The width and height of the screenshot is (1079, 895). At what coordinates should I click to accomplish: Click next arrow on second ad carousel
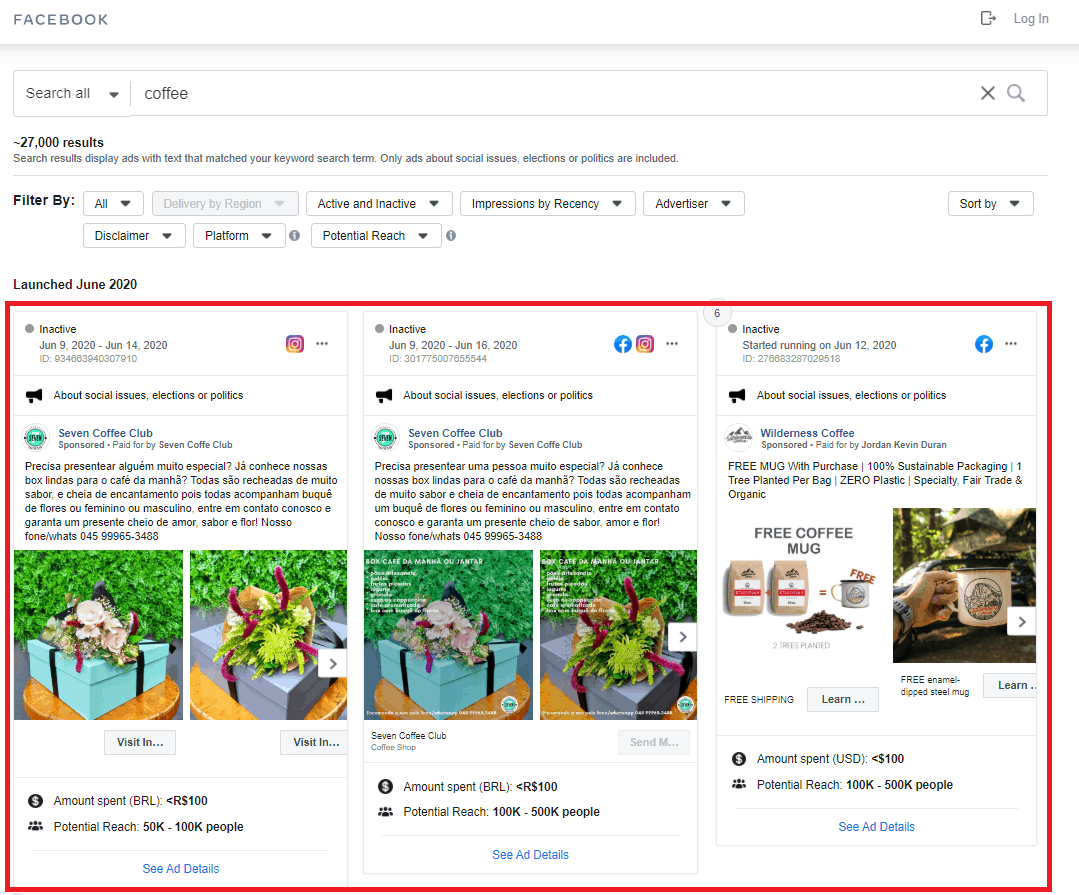tap(682, 637)
